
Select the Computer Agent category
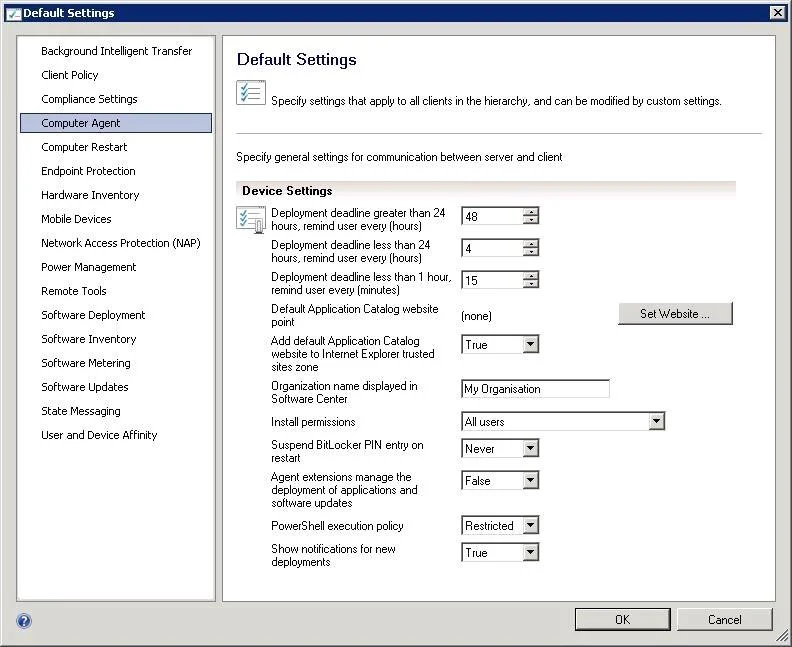(x=116, y=123)
